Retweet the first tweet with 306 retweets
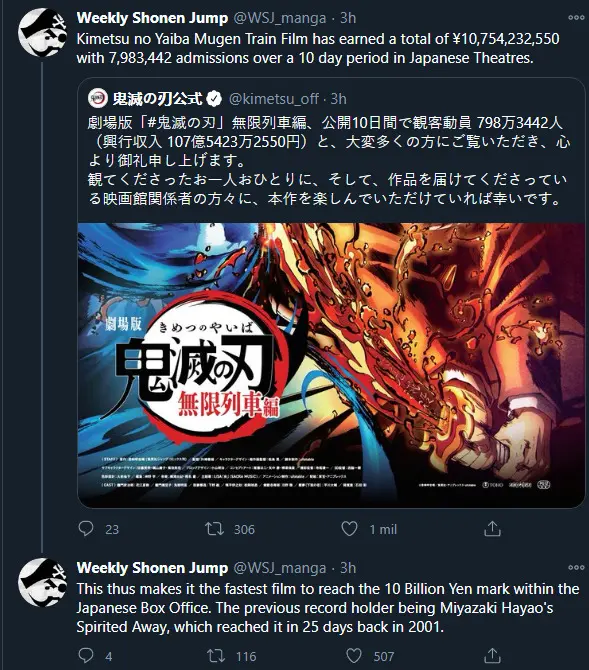The image size is (589, 670). pos(214,529)
